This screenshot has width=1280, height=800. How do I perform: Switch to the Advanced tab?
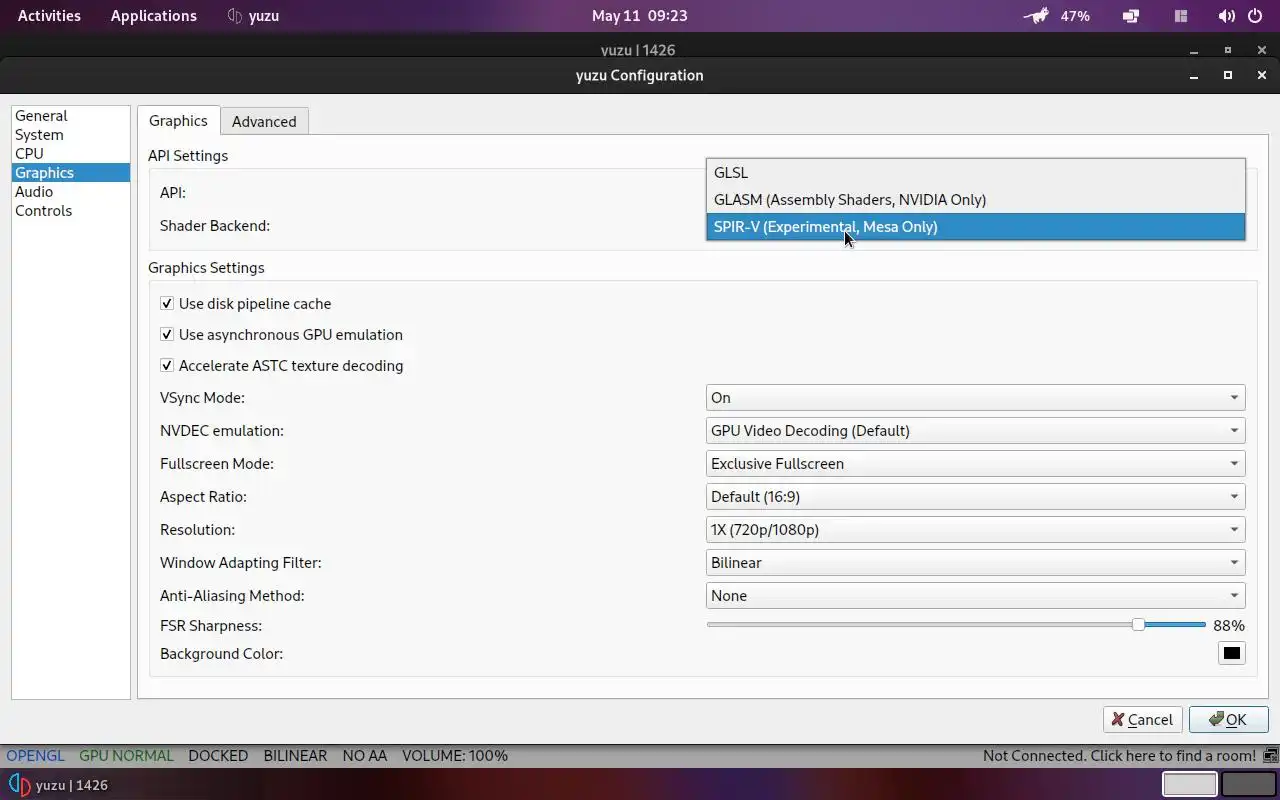click(x=264, y=121)
